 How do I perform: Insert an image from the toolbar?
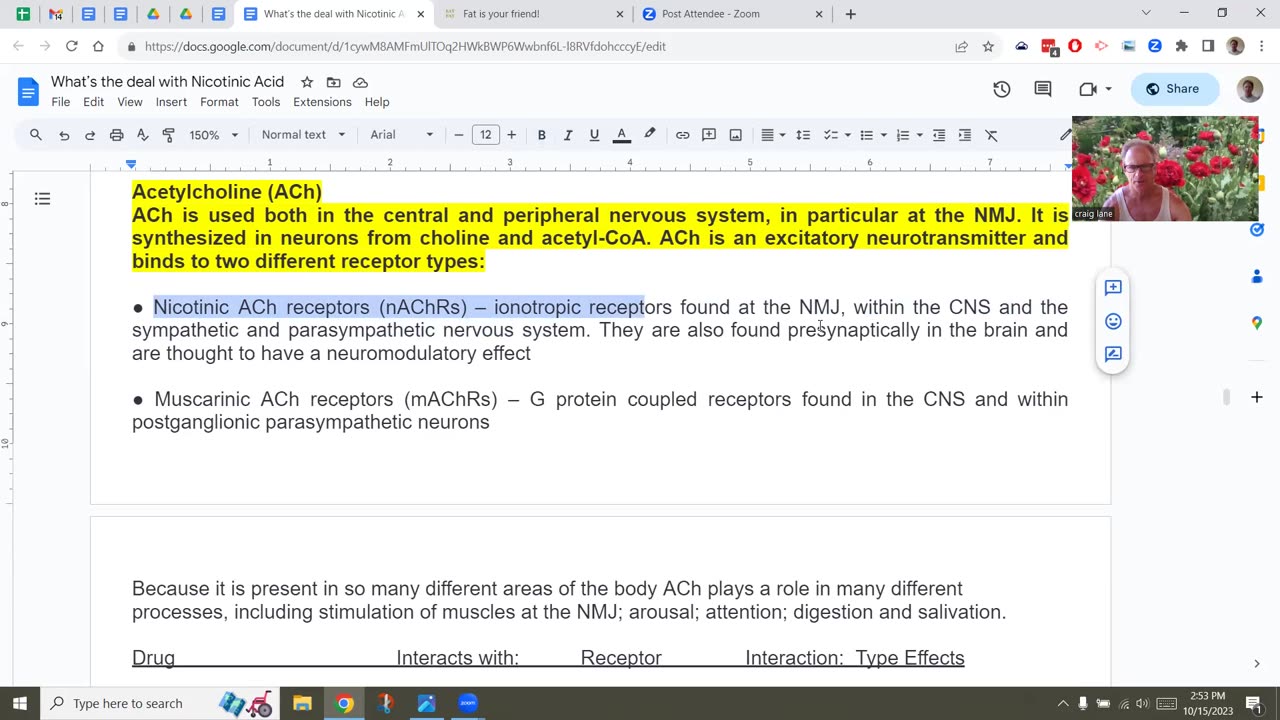tap(735, 135)
